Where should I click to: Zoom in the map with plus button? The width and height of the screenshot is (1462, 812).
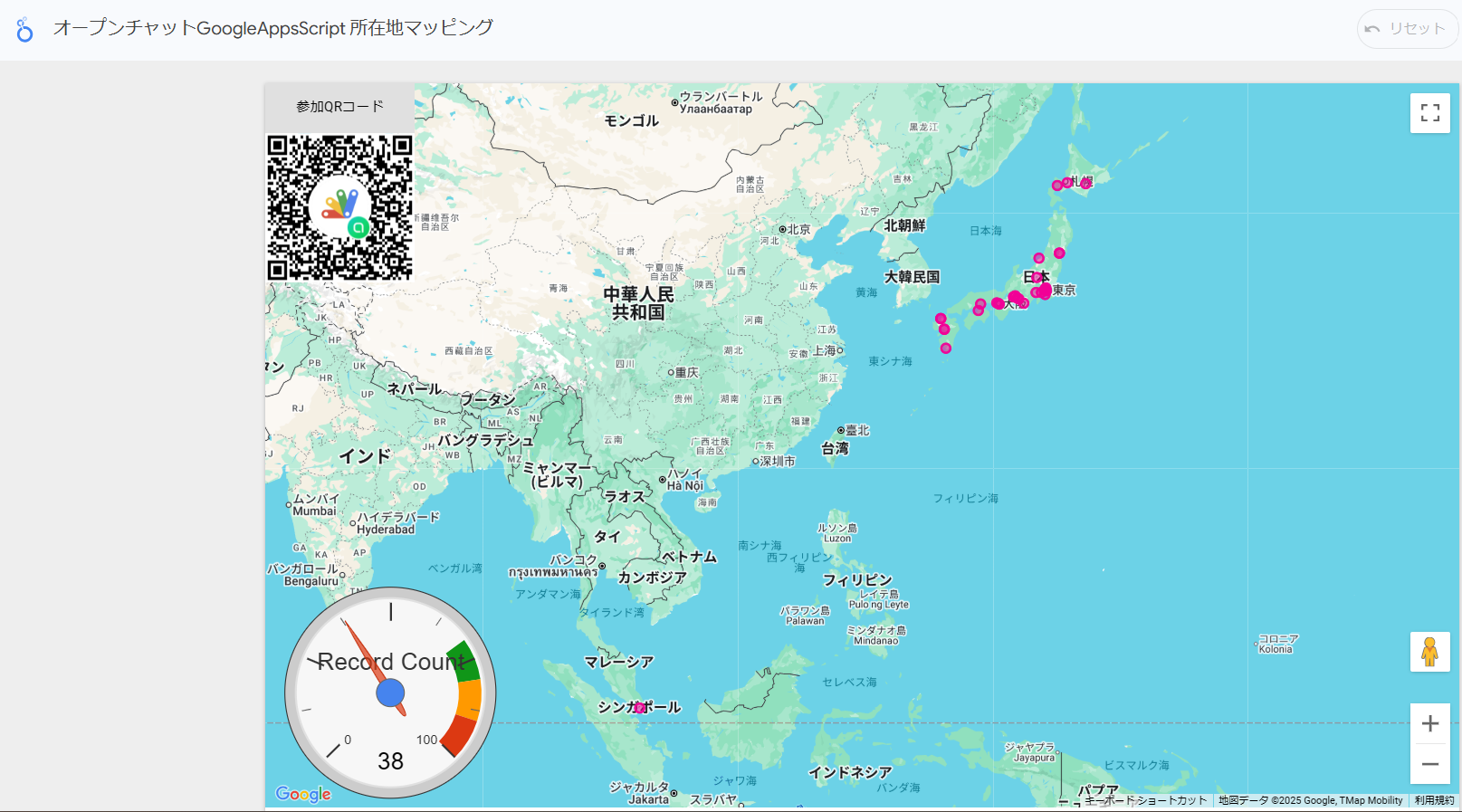(x=1430, y=723)
